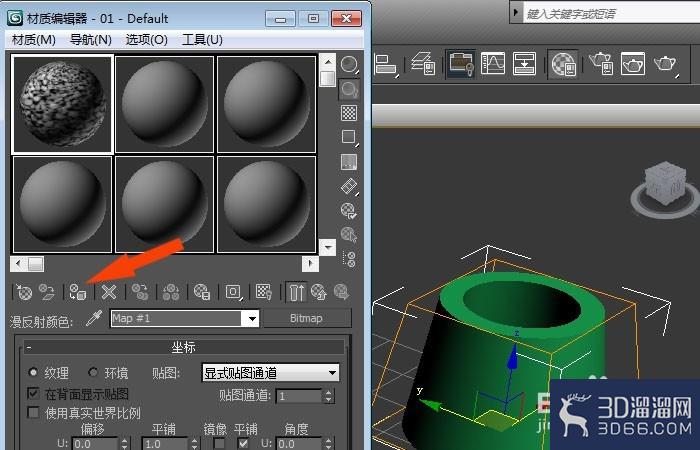Toggle the 镜像 U checkbox
This screenshot has width=700, height=450.
(219, 444)
